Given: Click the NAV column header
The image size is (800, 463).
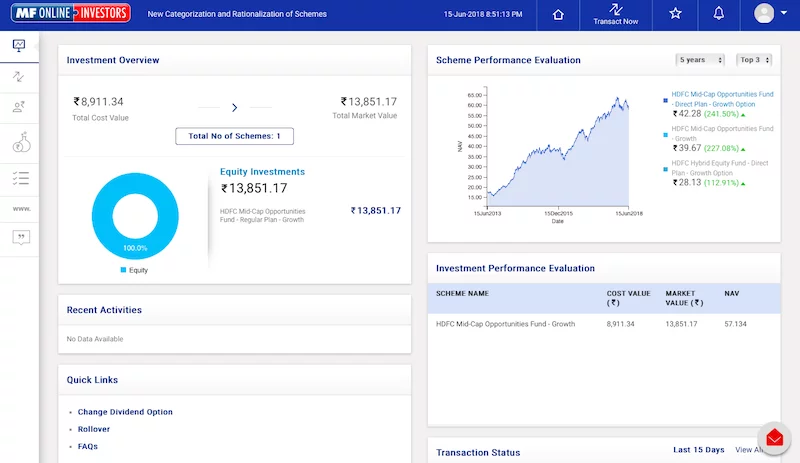Looking at the screenshot, I should pos(732,294).
